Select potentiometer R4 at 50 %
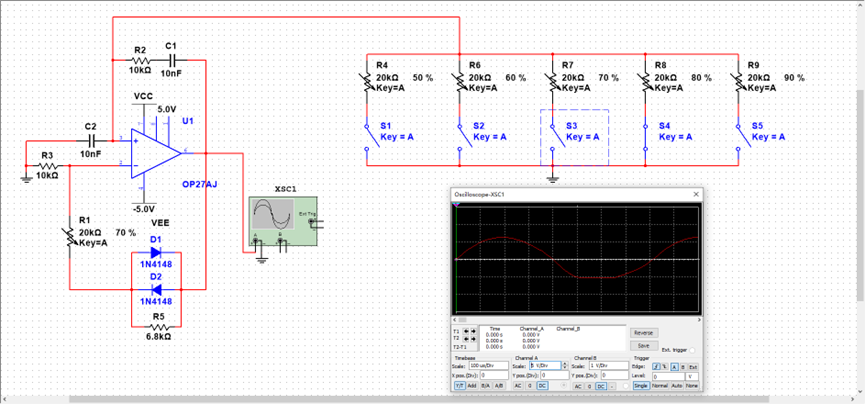The image size is (865, 404). click(x=366, y=83)
